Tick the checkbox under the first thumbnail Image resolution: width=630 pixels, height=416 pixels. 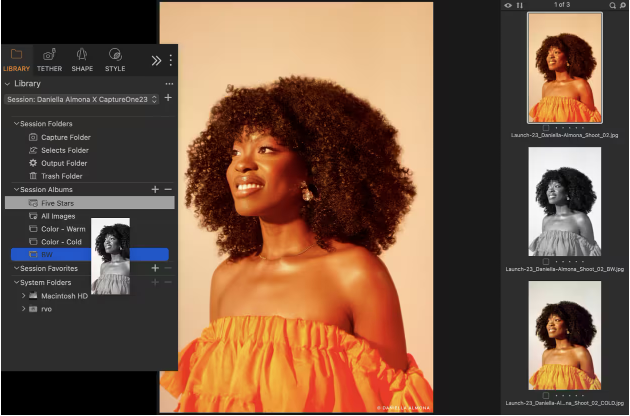click(545, 128)
